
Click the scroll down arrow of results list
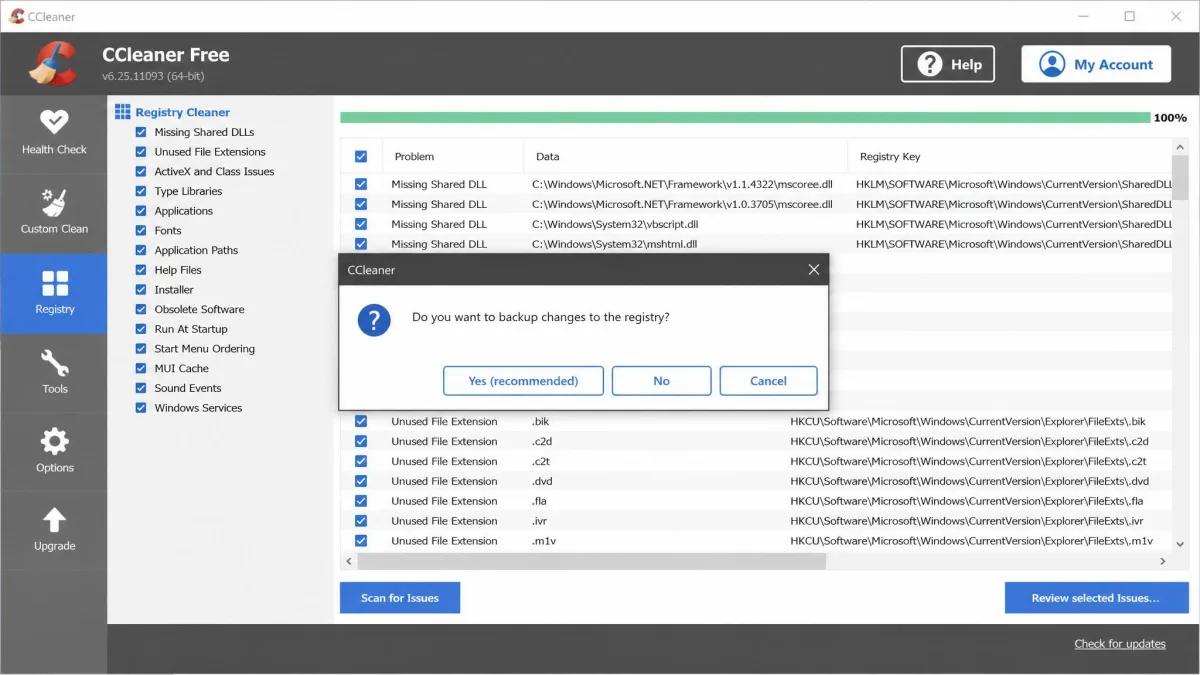pos(1180,544)
